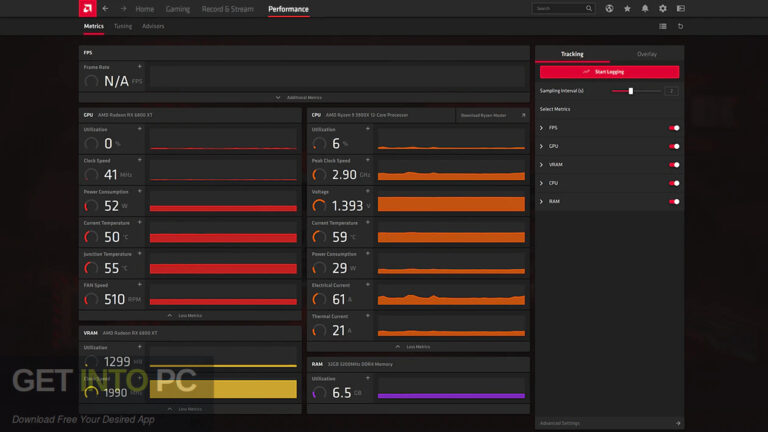
Task: Click plus icon on GPU Power Consumption
Action: tap(140, 191)
